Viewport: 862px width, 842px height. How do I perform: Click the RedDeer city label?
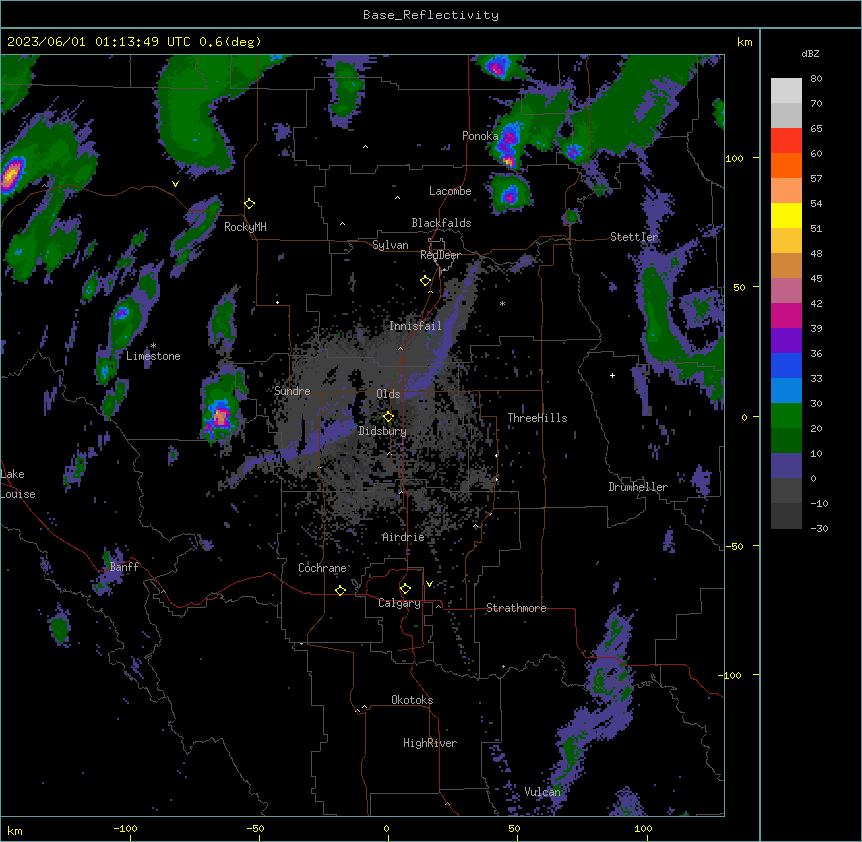pyautogui.click(x=440, y=255)
